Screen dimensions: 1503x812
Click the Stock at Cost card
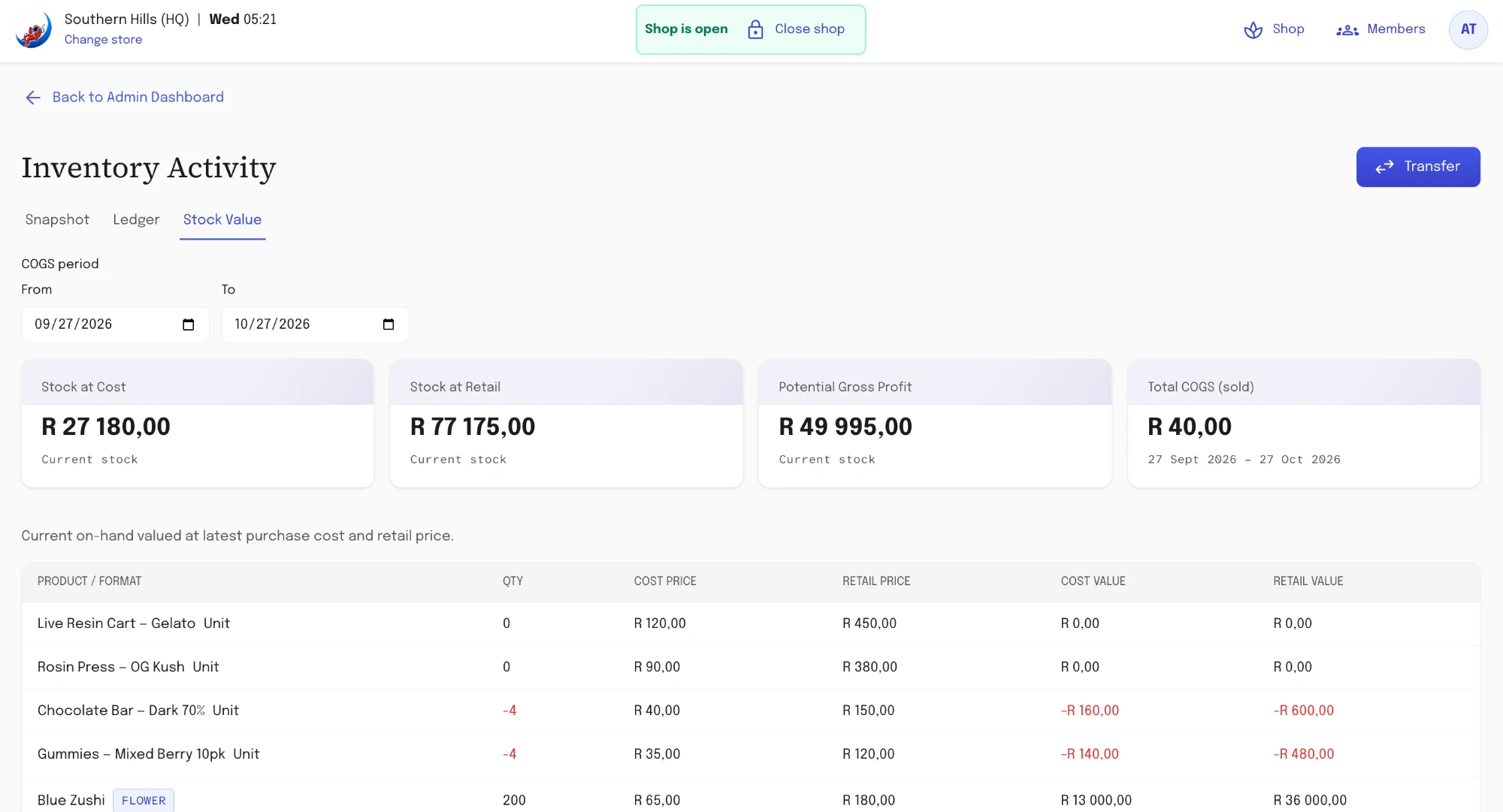pyautogui.click(x=198, y=424)
